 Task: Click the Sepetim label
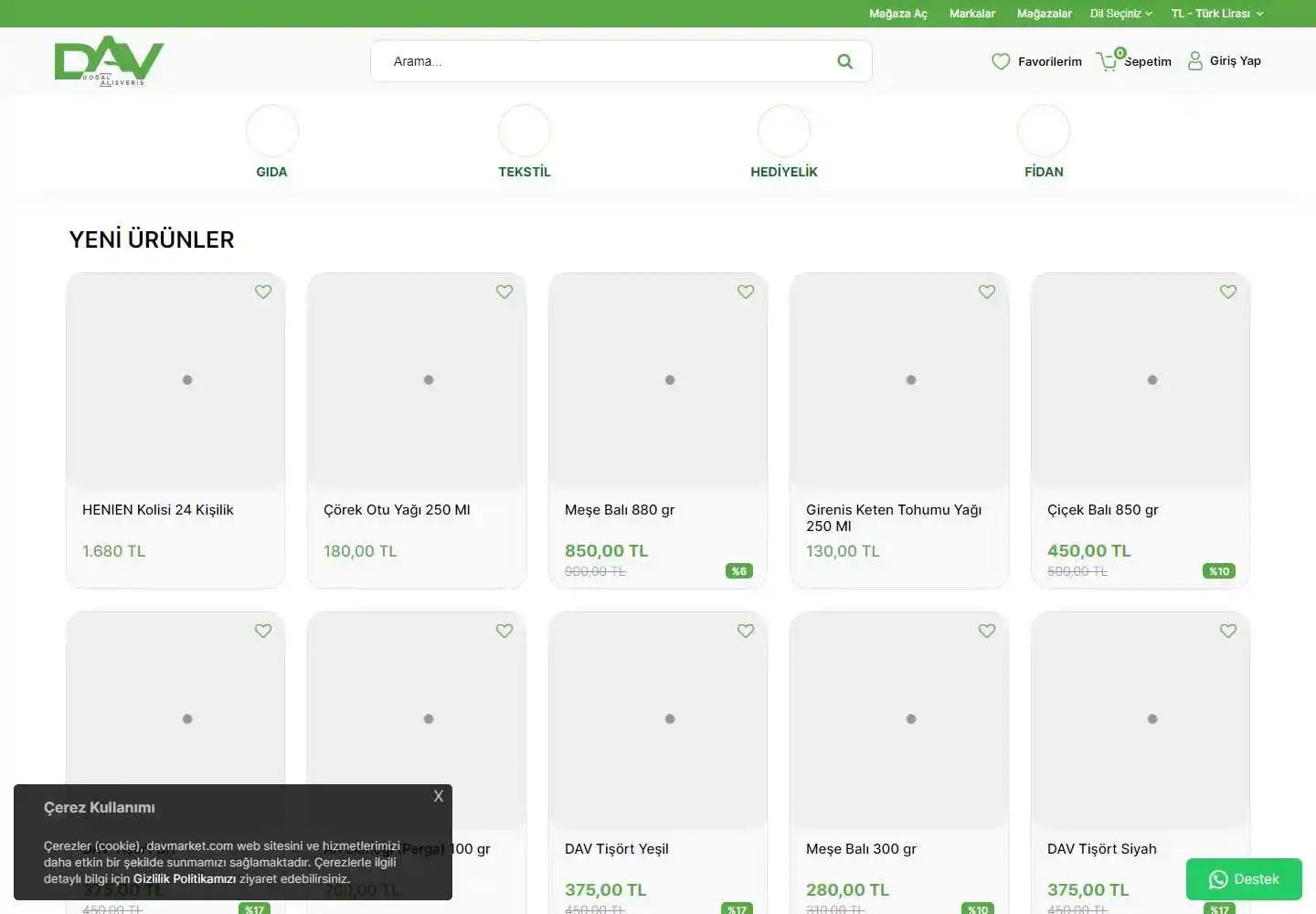[x=1148, y=61]
